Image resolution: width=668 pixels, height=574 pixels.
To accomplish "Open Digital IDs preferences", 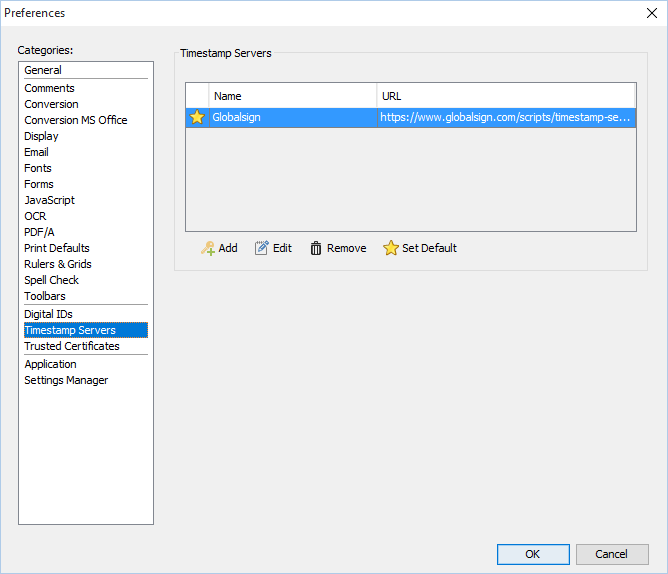I will 48,314.
